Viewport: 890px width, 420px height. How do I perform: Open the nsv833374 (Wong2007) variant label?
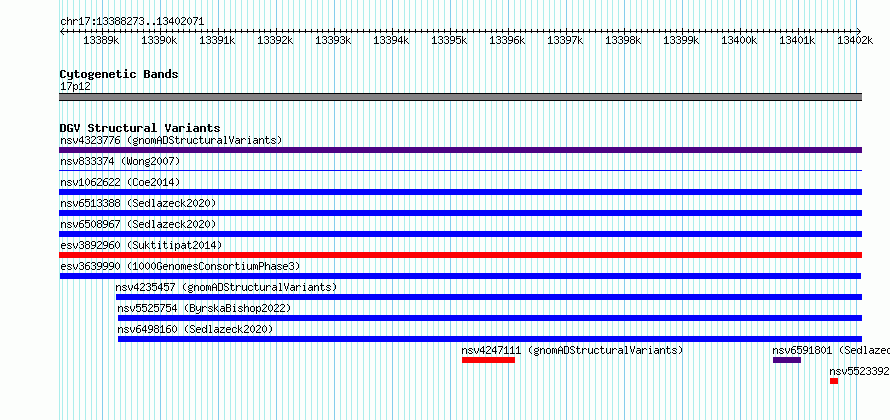click(x=120, y=162)
